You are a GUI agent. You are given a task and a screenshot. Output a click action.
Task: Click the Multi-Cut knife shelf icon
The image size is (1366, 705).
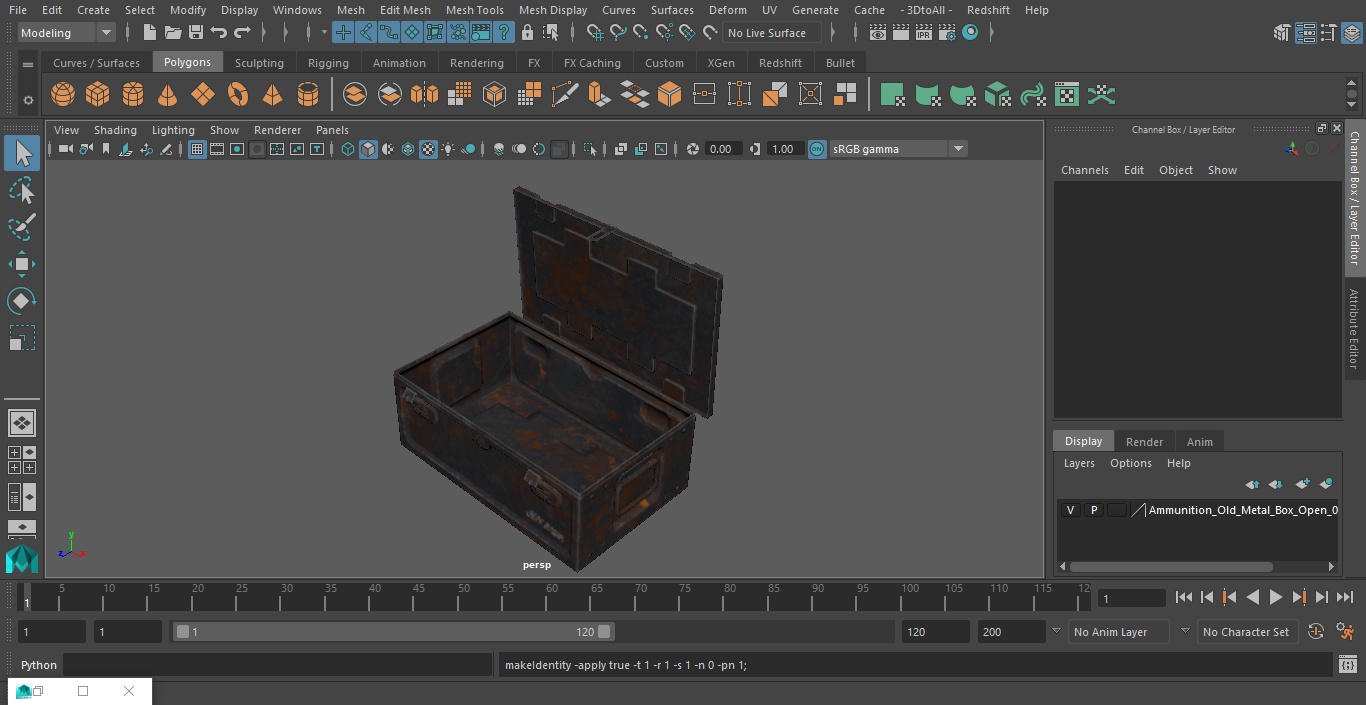point(565,95)
